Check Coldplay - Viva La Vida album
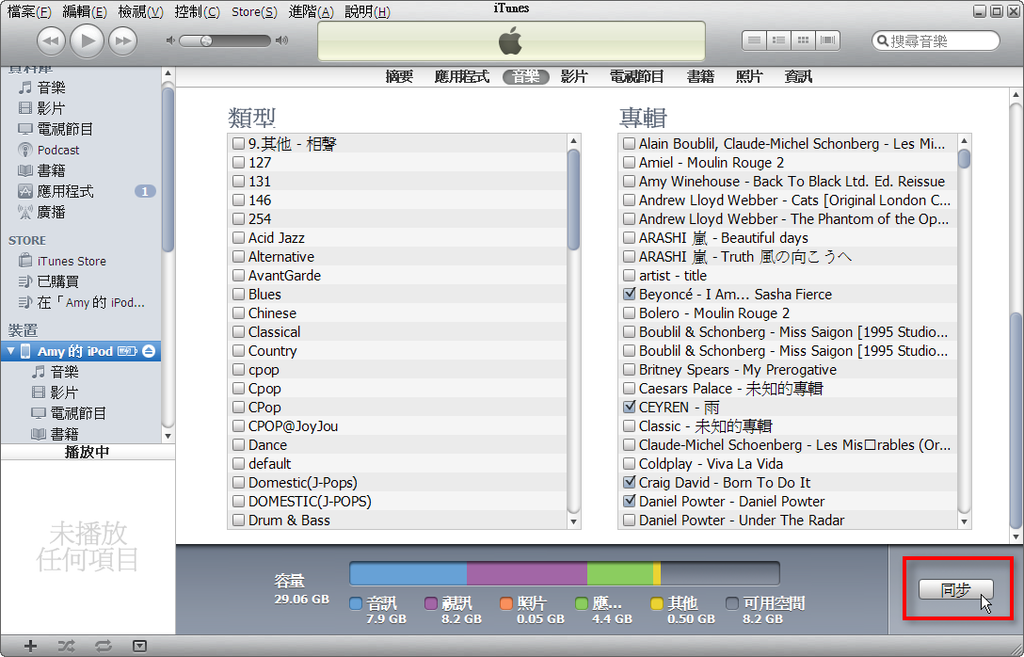1024x657 pixels. (629, 464)
